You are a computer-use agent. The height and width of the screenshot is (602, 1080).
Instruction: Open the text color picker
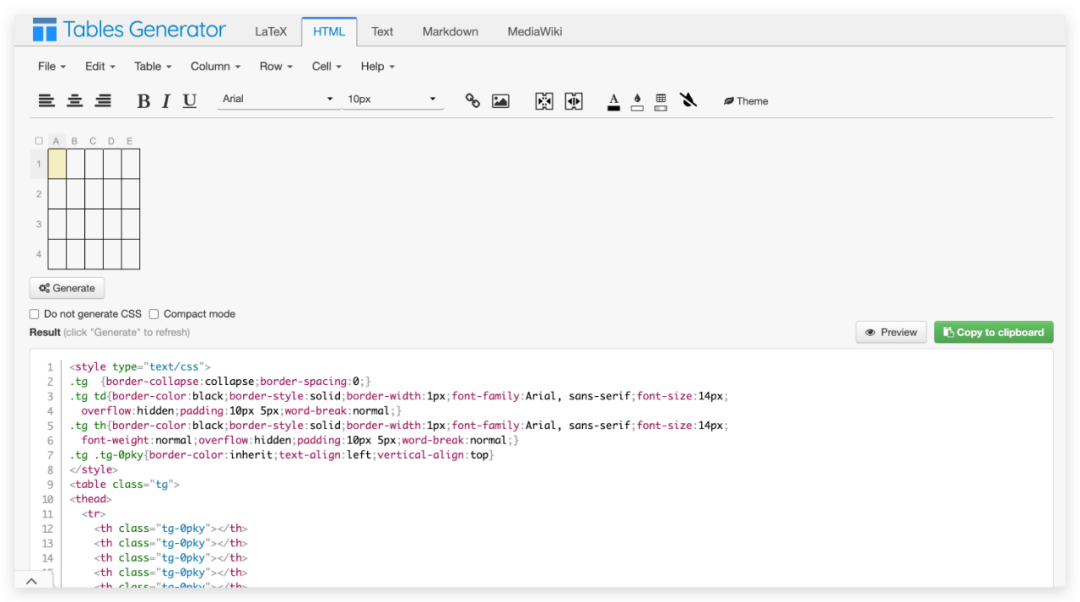tap(613, 100)
